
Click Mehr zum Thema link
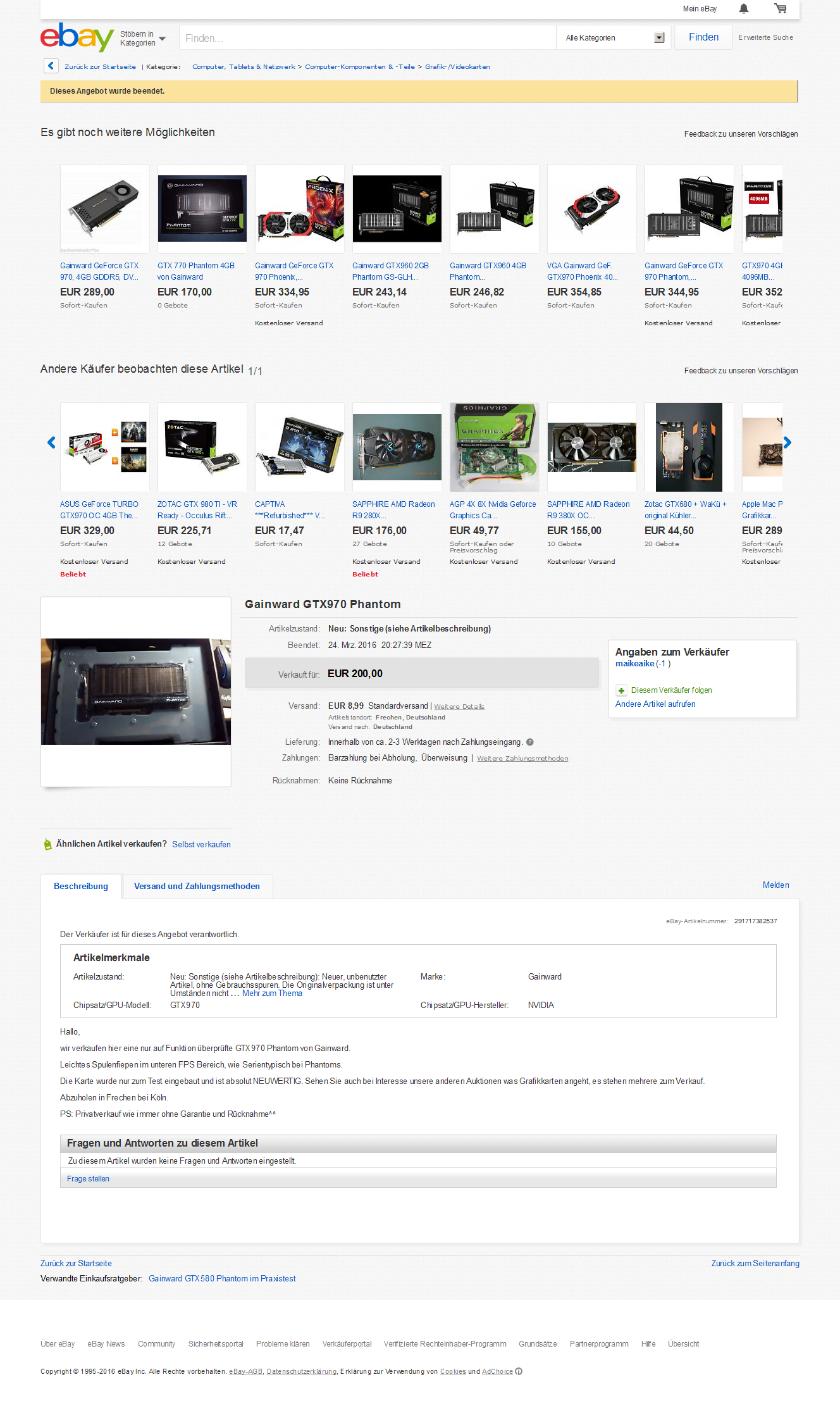click(x=272, y=993)
